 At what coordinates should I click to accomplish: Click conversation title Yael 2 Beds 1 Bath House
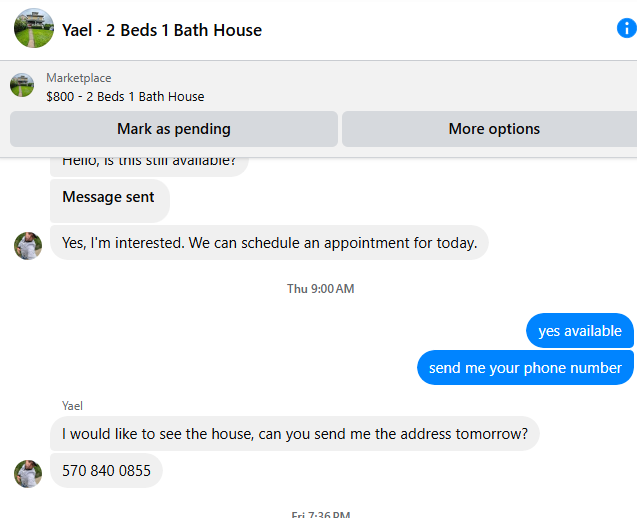[x=162, y=30]
